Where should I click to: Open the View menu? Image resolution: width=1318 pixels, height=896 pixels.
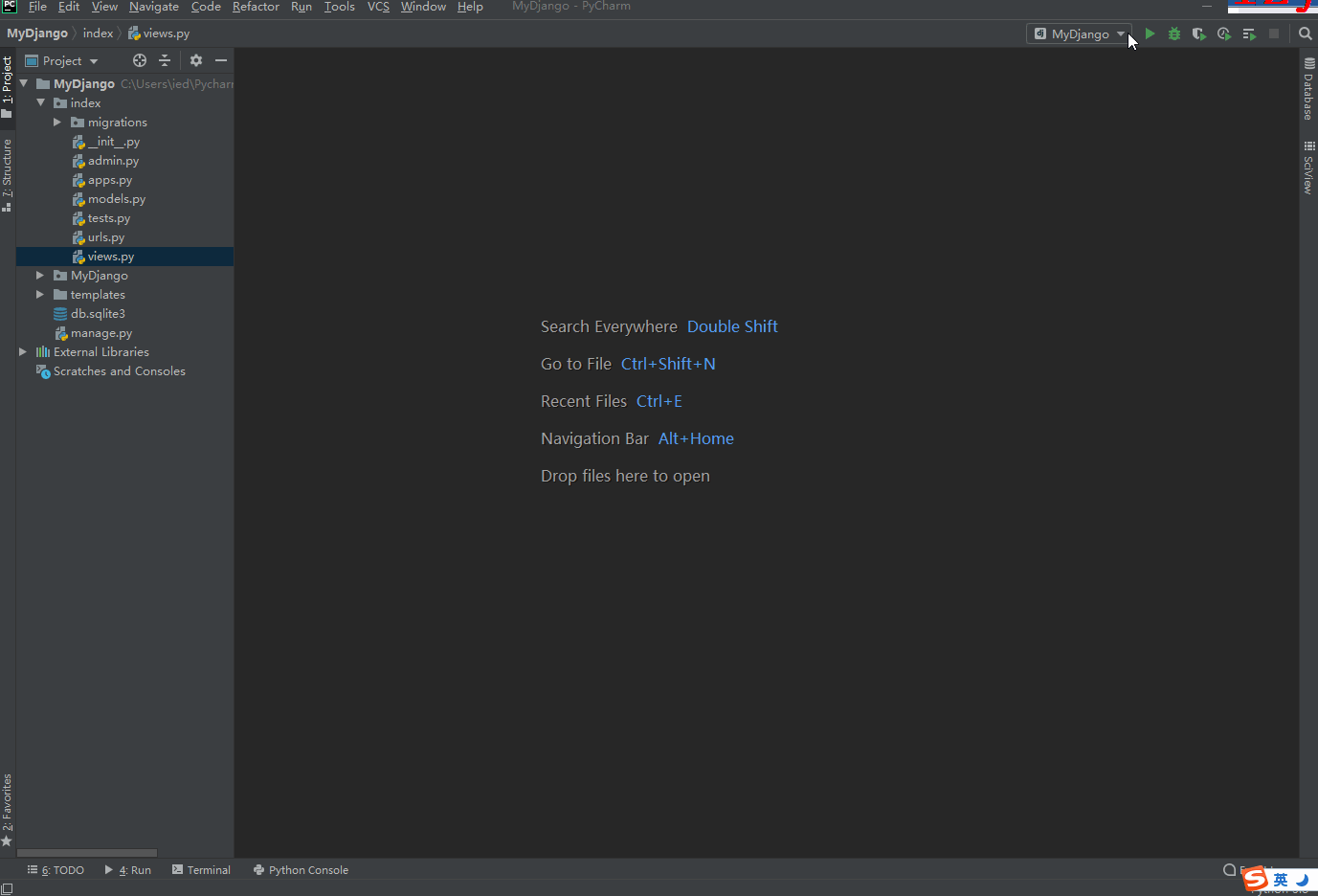pyautogui.click(x=104, y=7)
